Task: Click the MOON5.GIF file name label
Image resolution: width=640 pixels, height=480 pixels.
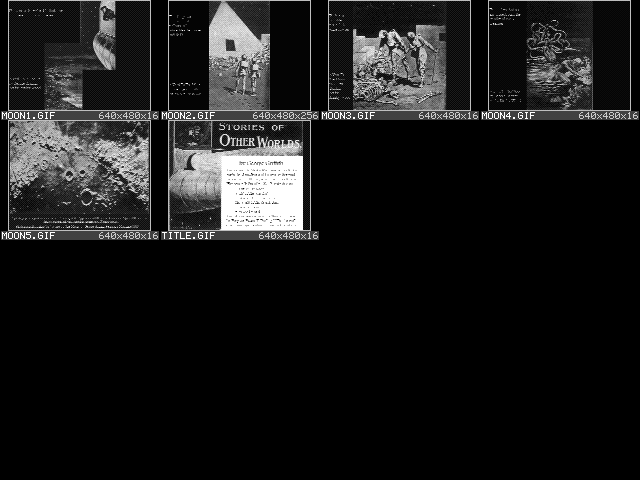Action: coord(28,236)
